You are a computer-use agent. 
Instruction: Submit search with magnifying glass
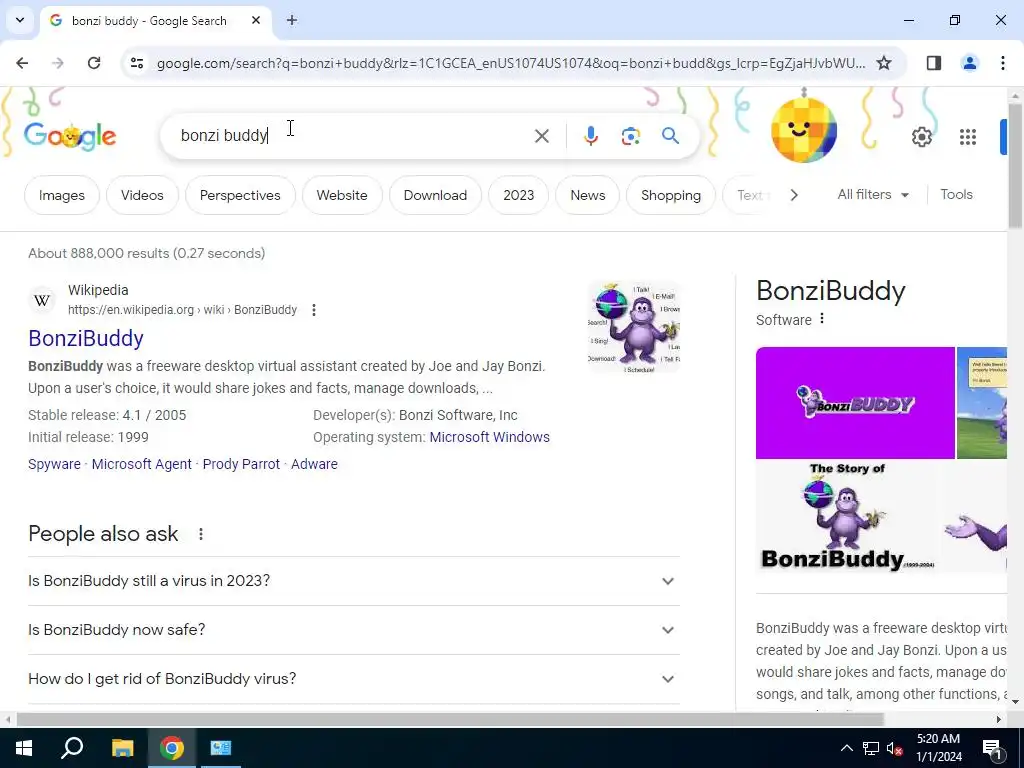[x=670, y=136]
